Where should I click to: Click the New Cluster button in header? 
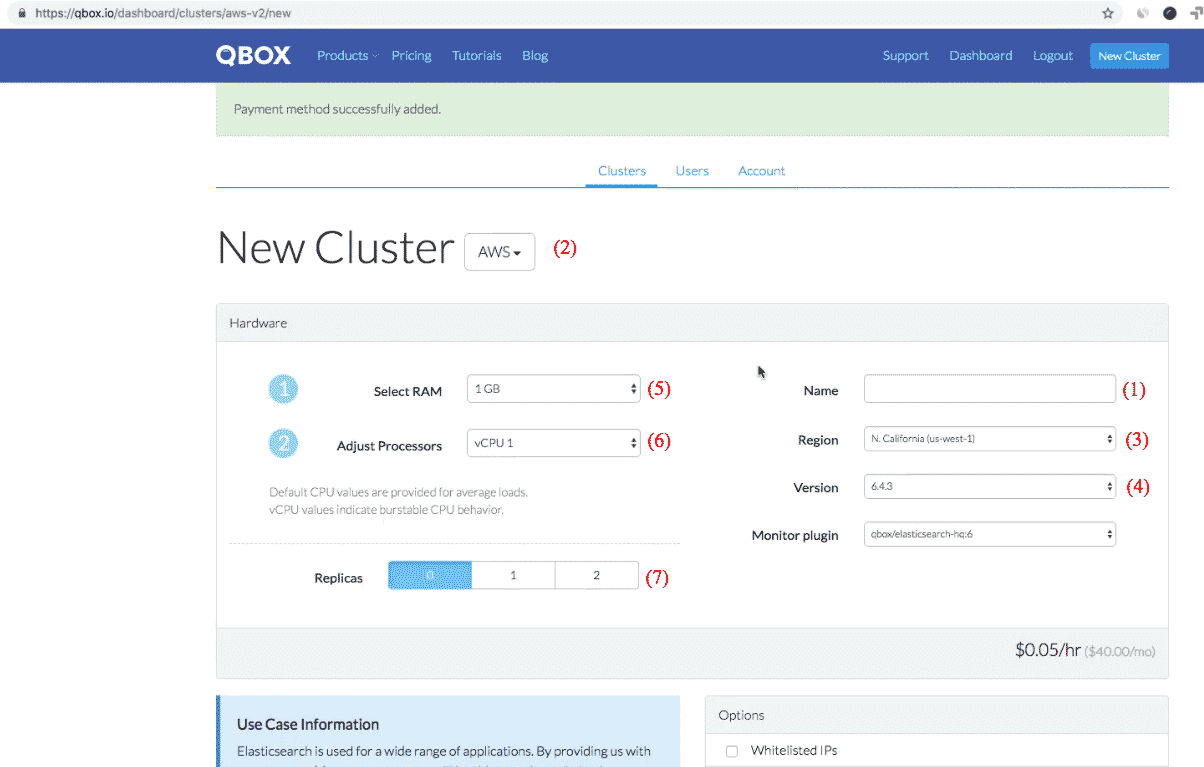coord(1129,56)
